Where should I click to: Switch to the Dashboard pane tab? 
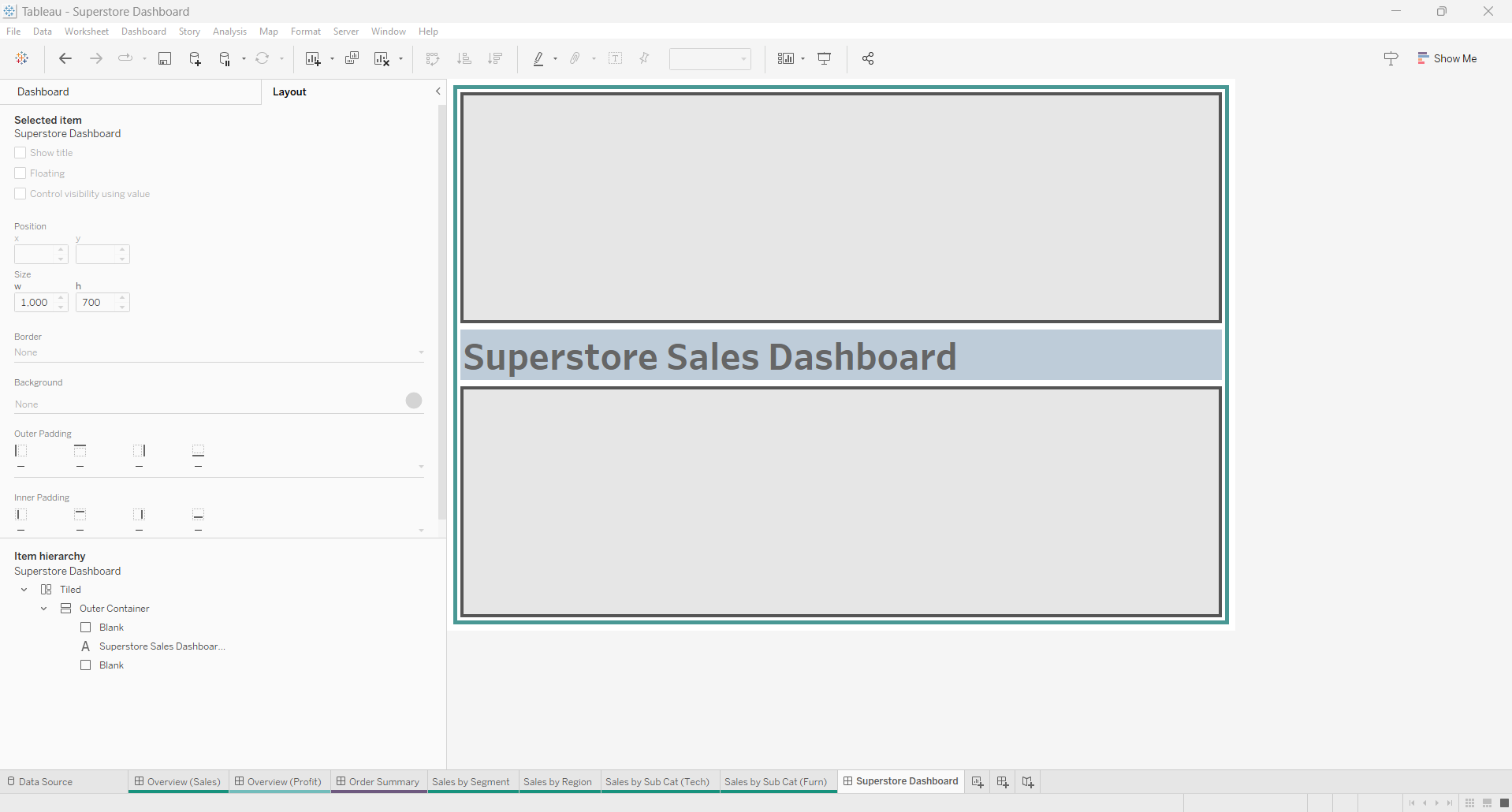[131, 91]
